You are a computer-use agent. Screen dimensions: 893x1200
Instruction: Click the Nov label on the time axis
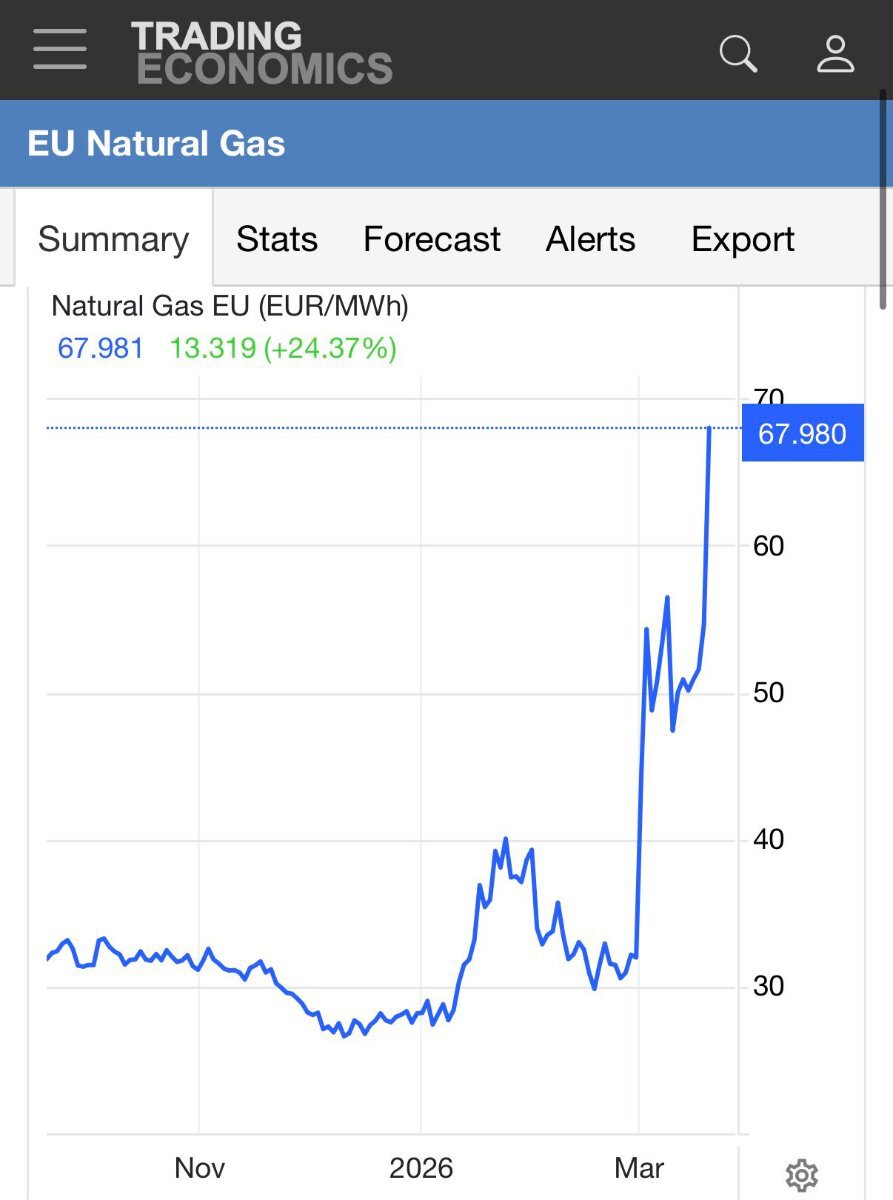pos(199,1167)
